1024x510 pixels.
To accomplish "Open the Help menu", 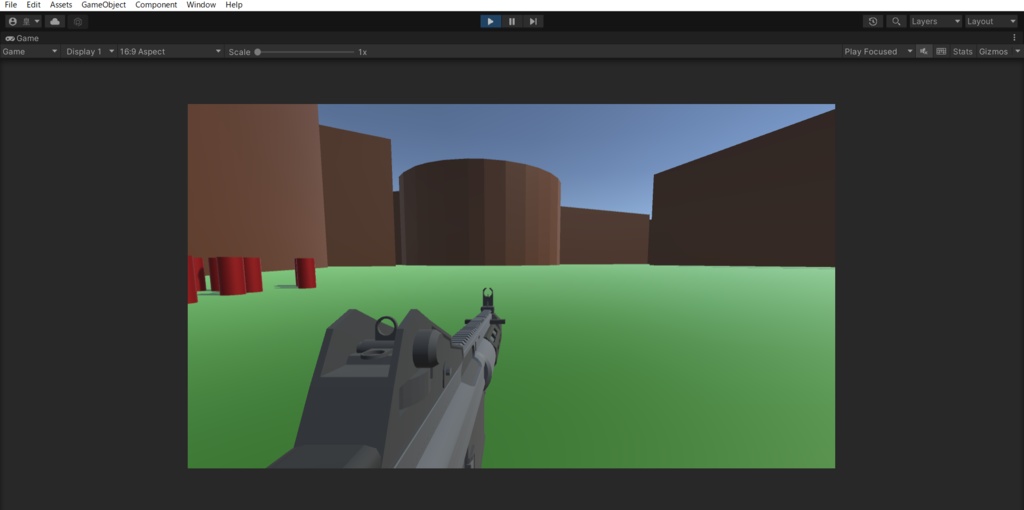I will click(x=234, y=5).
